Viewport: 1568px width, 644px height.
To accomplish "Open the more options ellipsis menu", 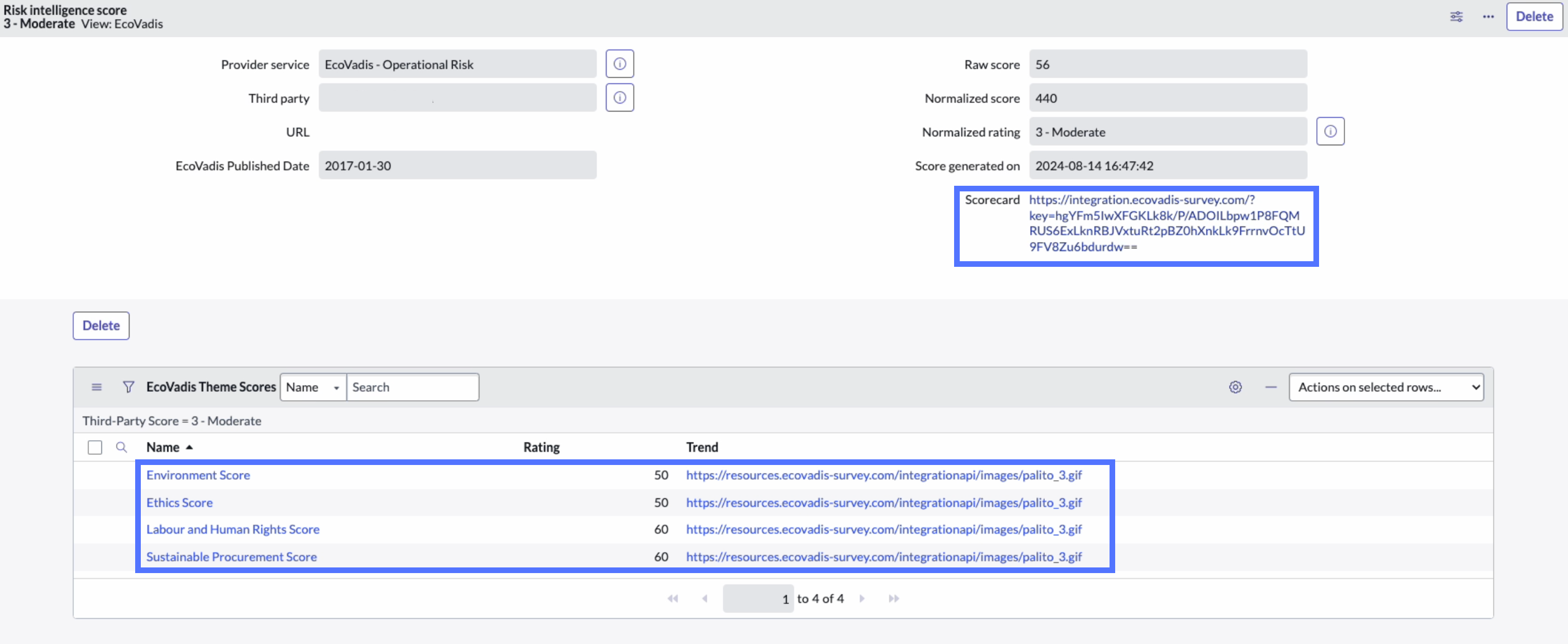I will 1488,16.
